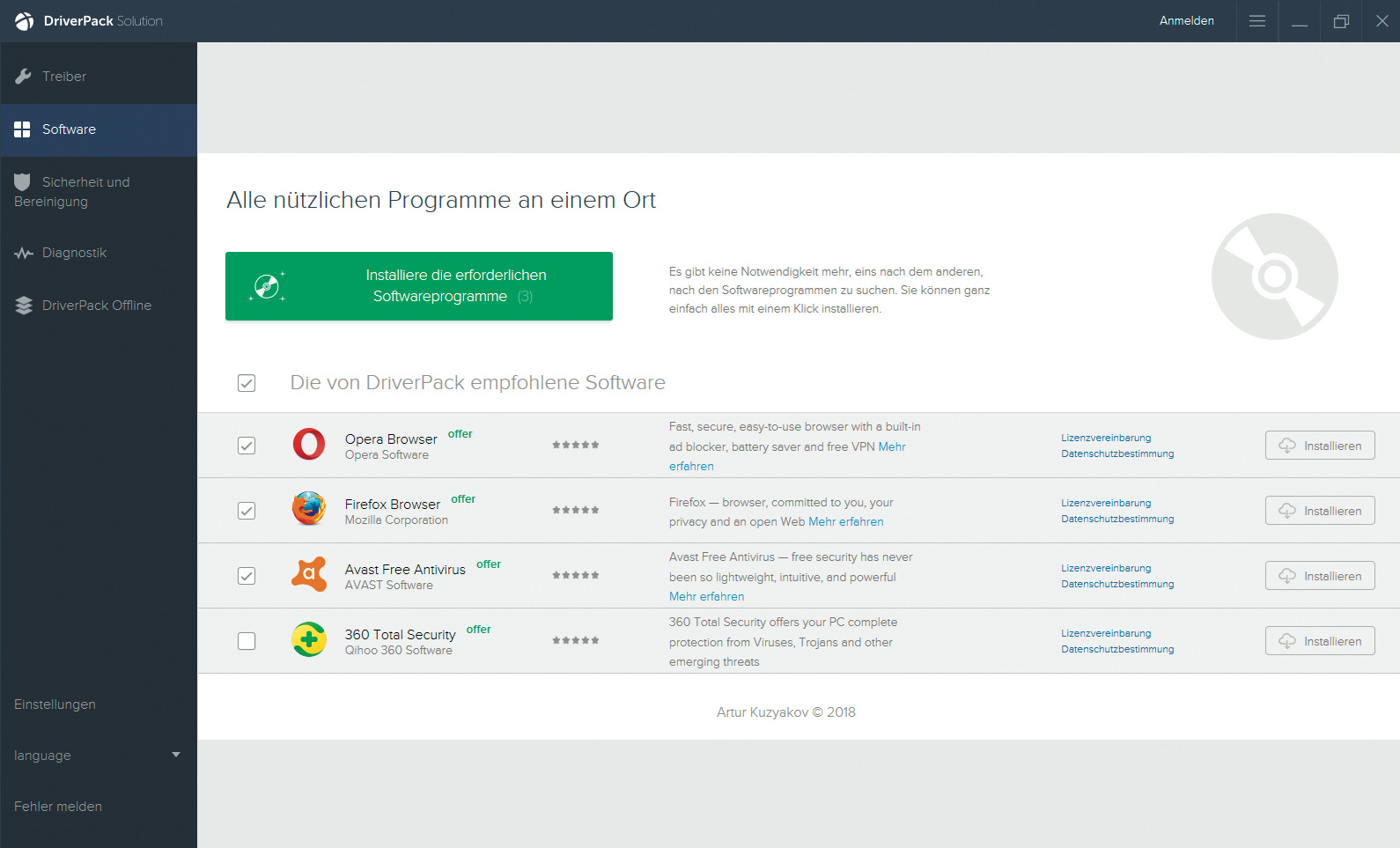Screen dimensions: 1400x848
Task: Open Avast's Mehr erfahren link
Action: pos(706,597)
